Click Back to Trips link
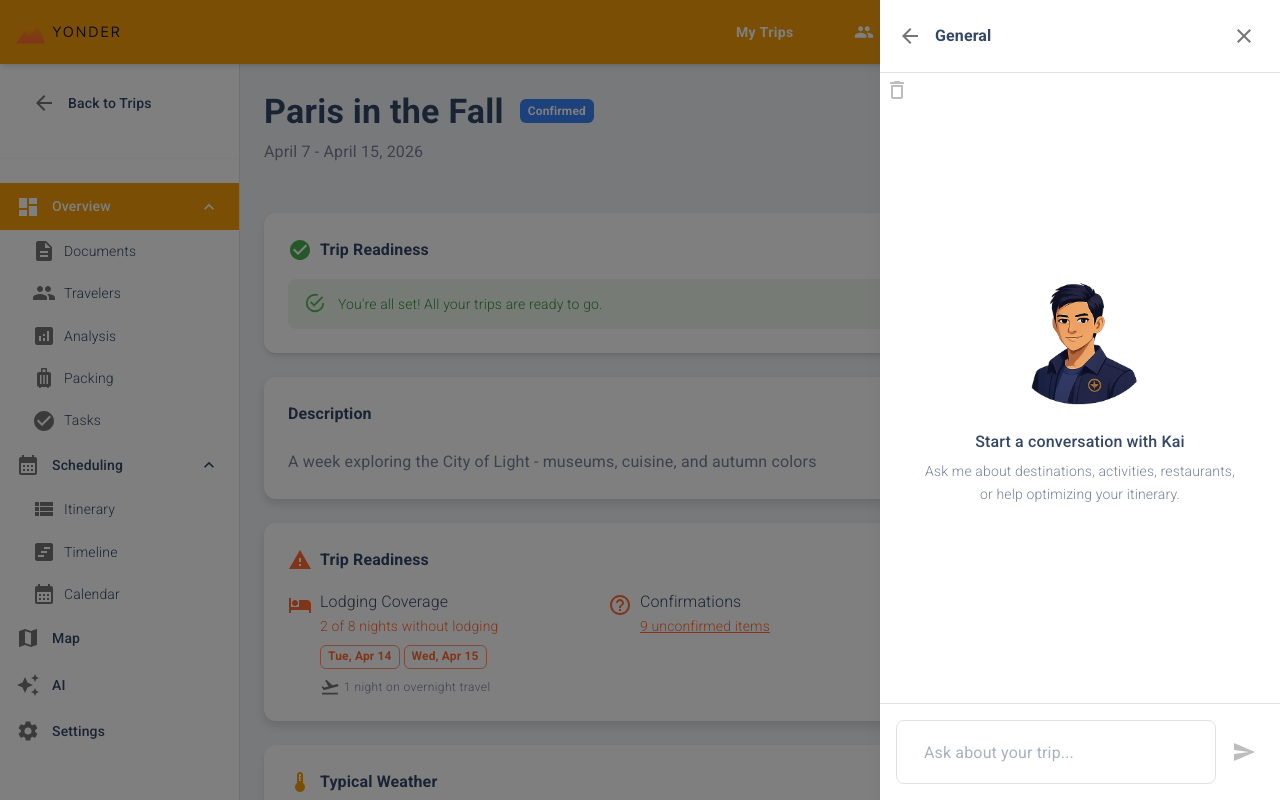 coord(109,103)
